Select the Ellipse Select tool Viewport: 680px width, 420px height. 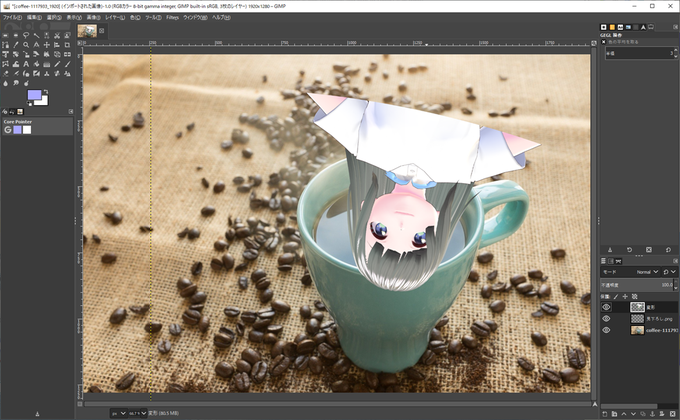coord(16,35)
